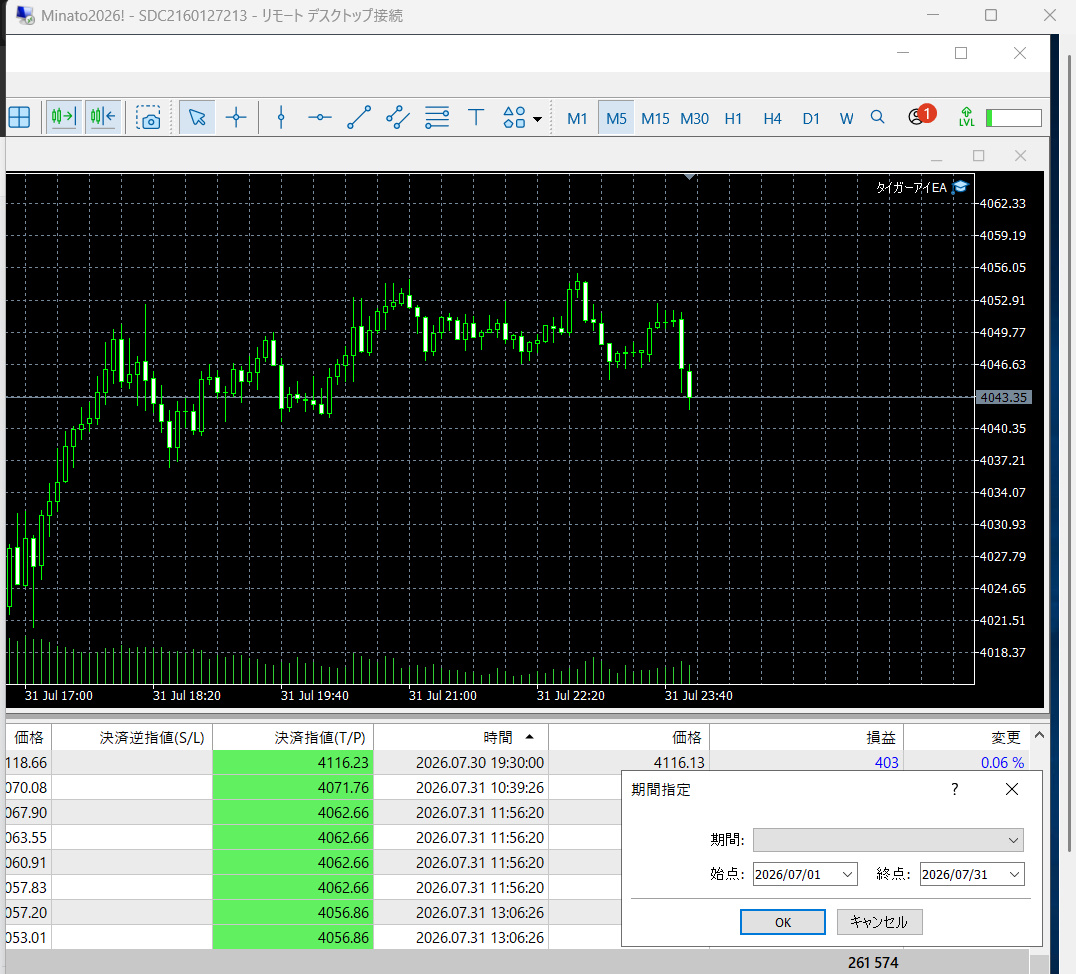
Task: Toggle chart shift from right edge
Action: coord(103,117)
